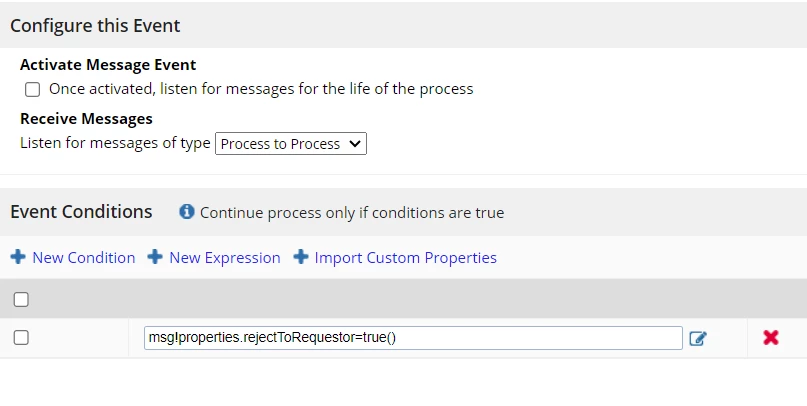Click the Event Conditions section heading
The image size is (807, 406).
81,211
